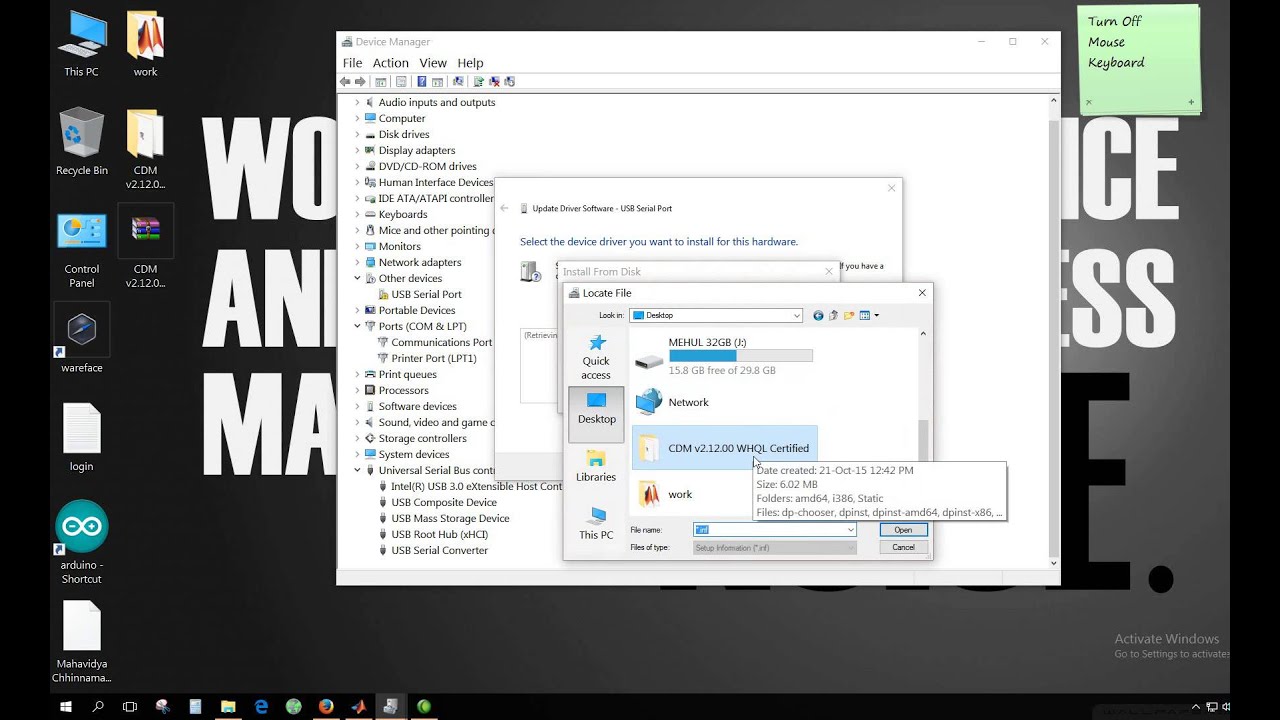1280x720 pixels.
Task: Open Help menu in Device Manager
Action: [470, 63]
